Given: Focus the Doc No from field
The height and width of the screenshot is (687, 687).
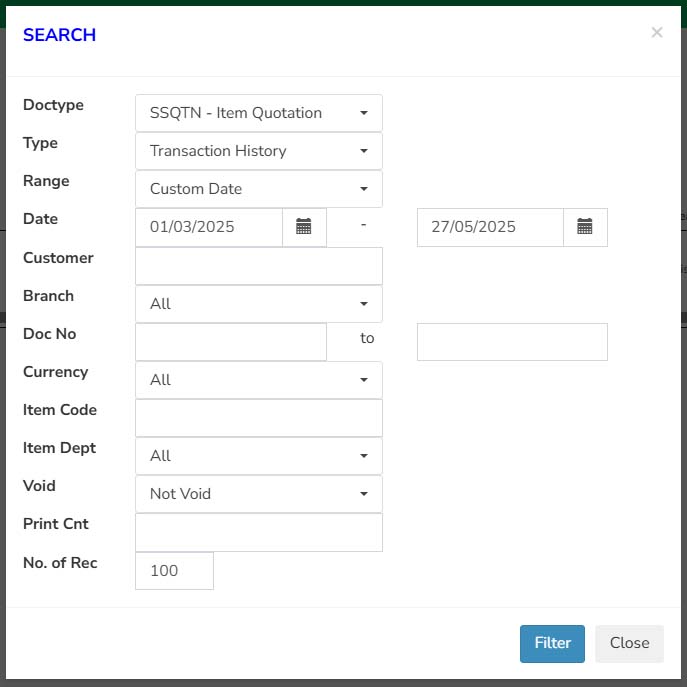Looking at the screenshot, I should coord(231,342).
